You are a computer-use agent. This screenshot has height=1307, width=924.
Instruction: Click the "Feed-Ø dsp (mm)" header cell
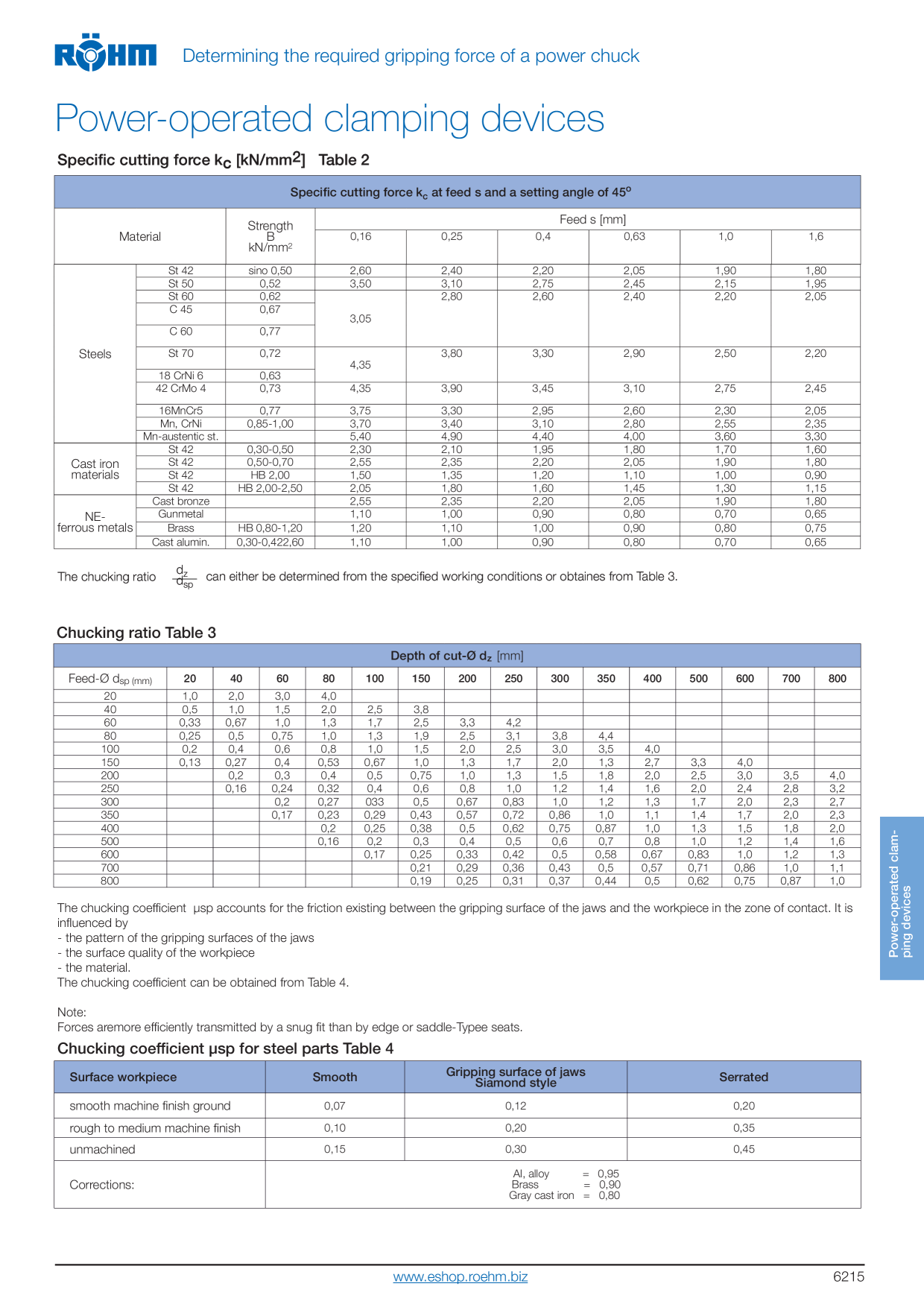click(110, 679)
